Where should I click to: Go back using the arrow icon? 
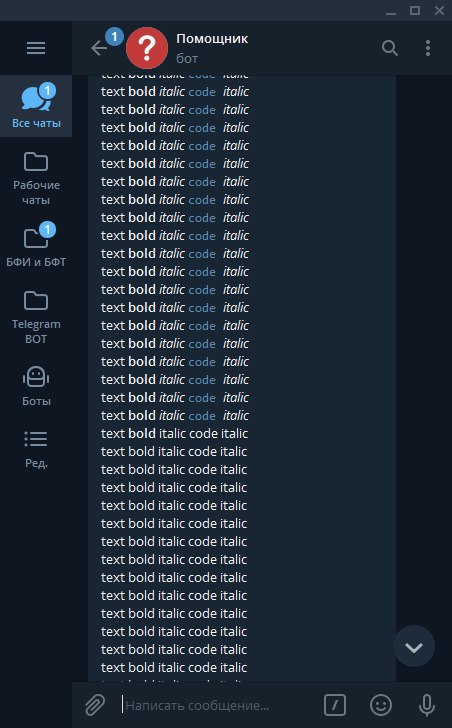coord(99,48)
